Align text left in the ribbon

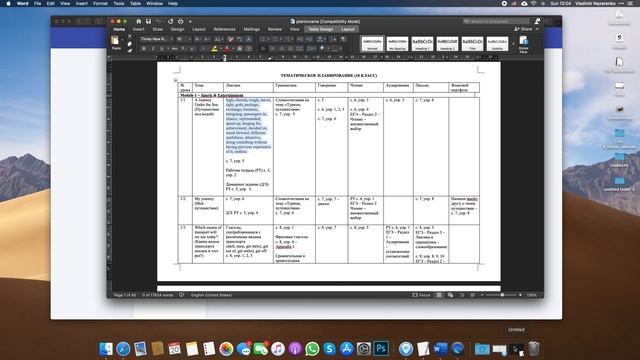(x=263, y=49)
